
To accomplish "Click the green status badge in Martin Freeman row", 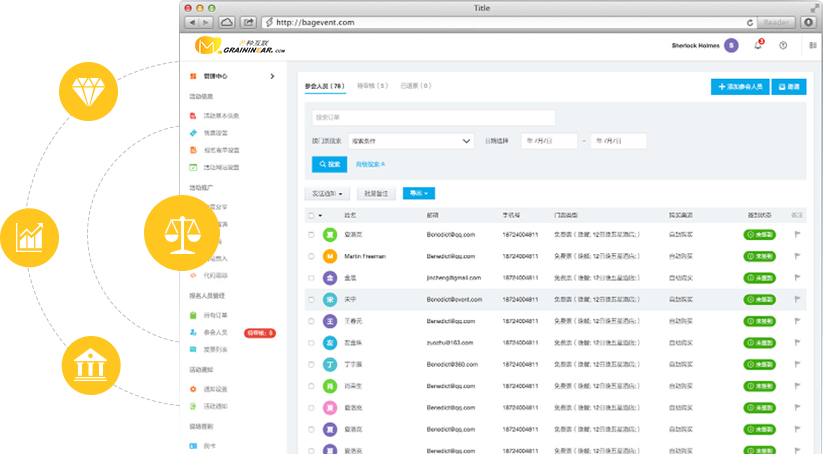I will (759, 257).
